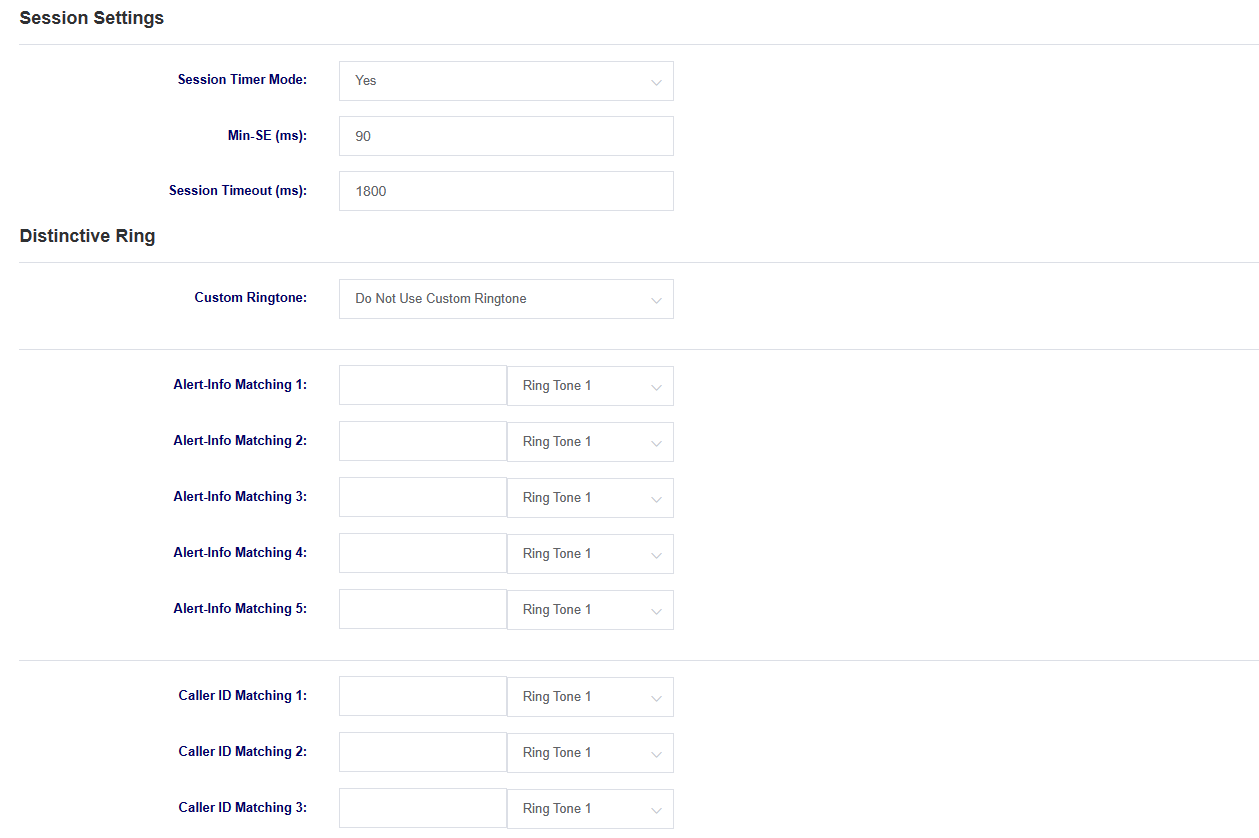Click the Session Timer Mode label
The image size is (1259, 838).
click(x=242, y=80)
